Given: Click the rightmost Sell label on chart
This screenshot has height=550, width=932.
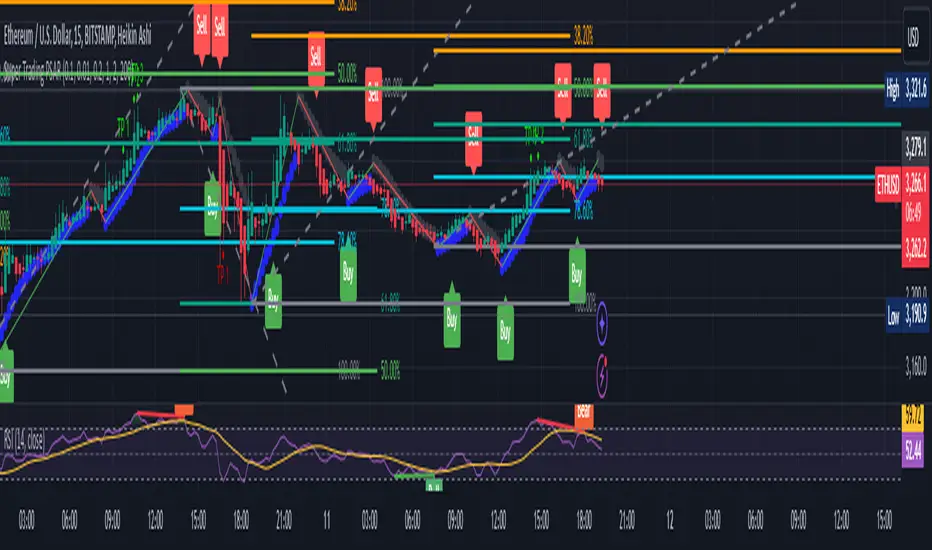Looking at the screenshot, I should pyautogui.click(x=602, y=93).
